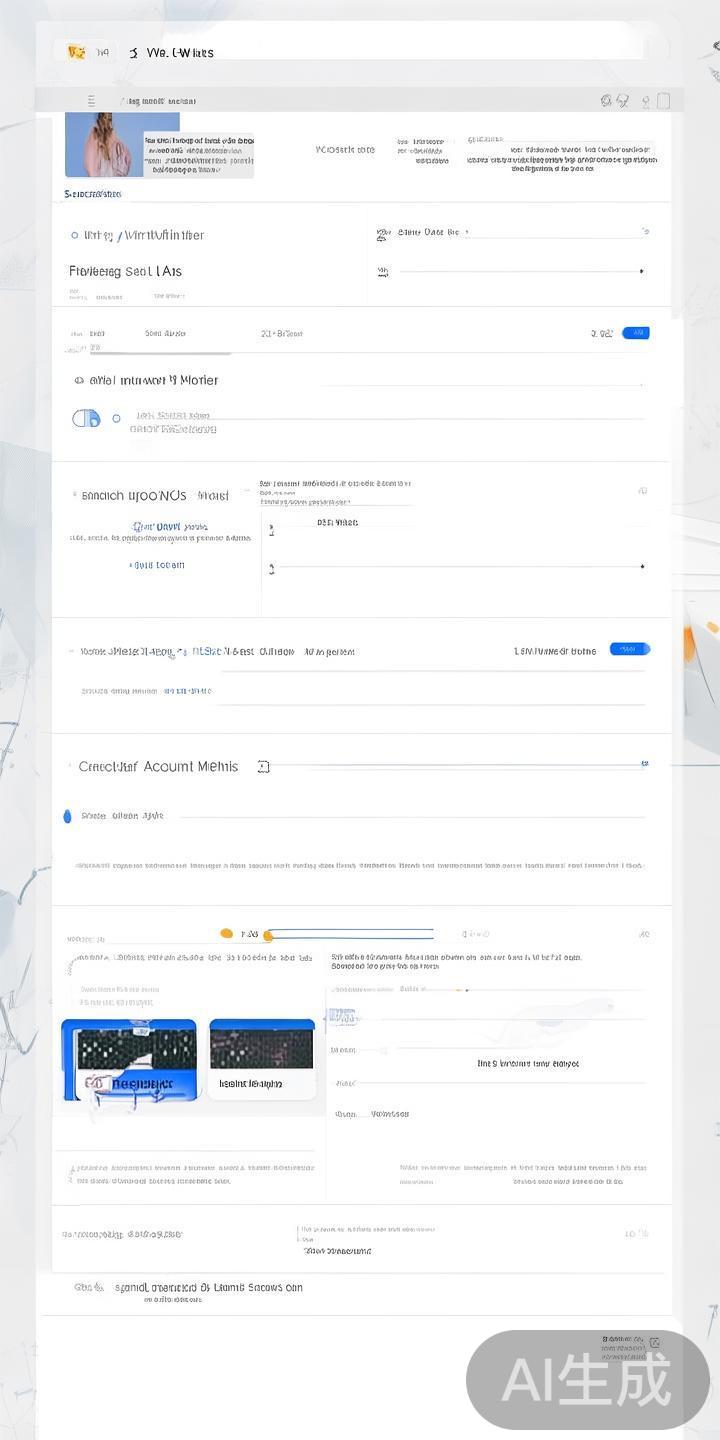Click the rightmost square icon in the gray toolbar

pos(664,101)
